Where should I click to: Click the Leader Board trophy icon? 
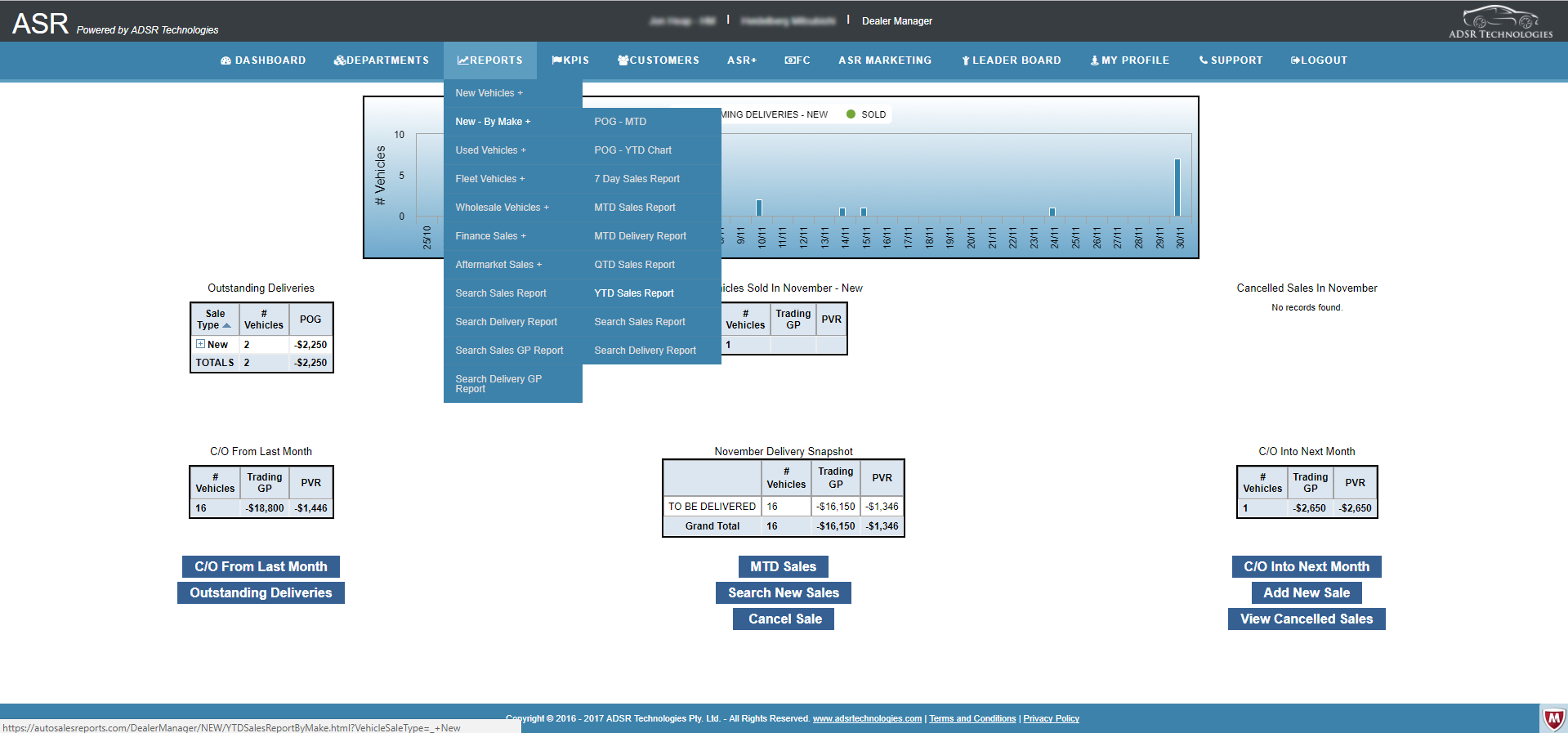965,60
